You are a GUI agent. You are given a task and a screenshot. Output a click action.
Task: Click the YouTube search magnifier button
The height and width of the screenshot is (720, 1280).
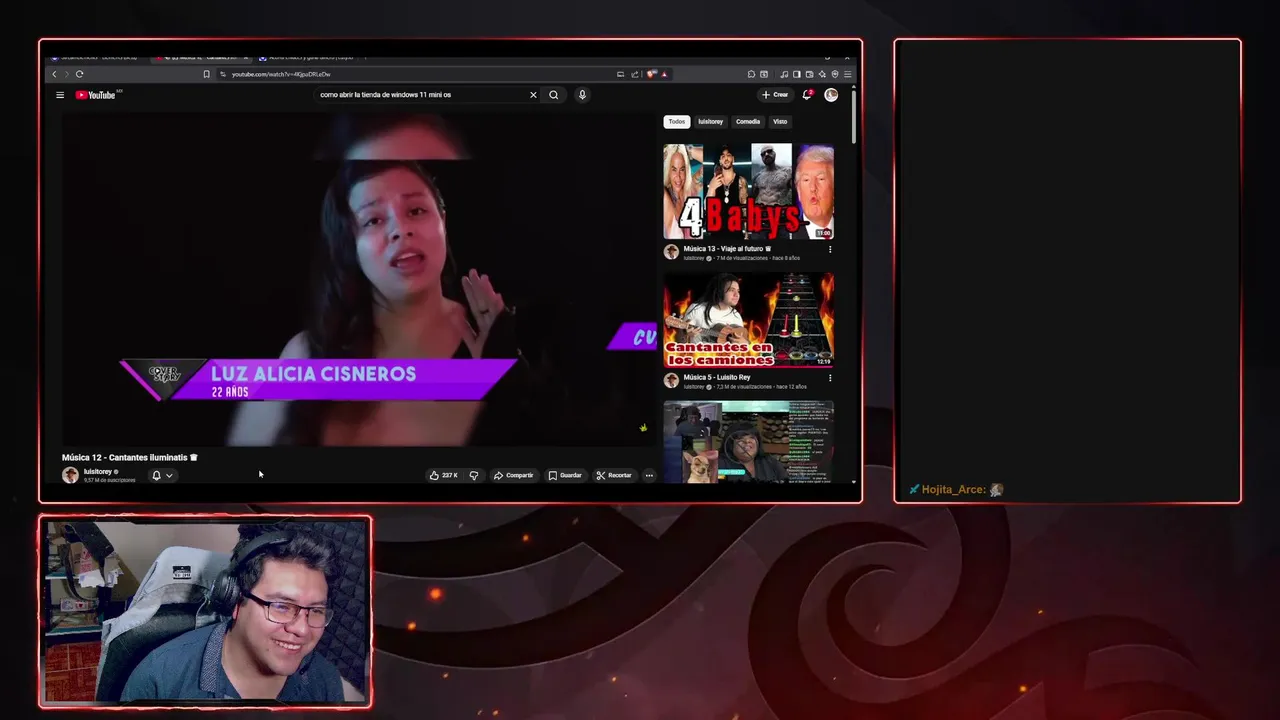[554, 95]
